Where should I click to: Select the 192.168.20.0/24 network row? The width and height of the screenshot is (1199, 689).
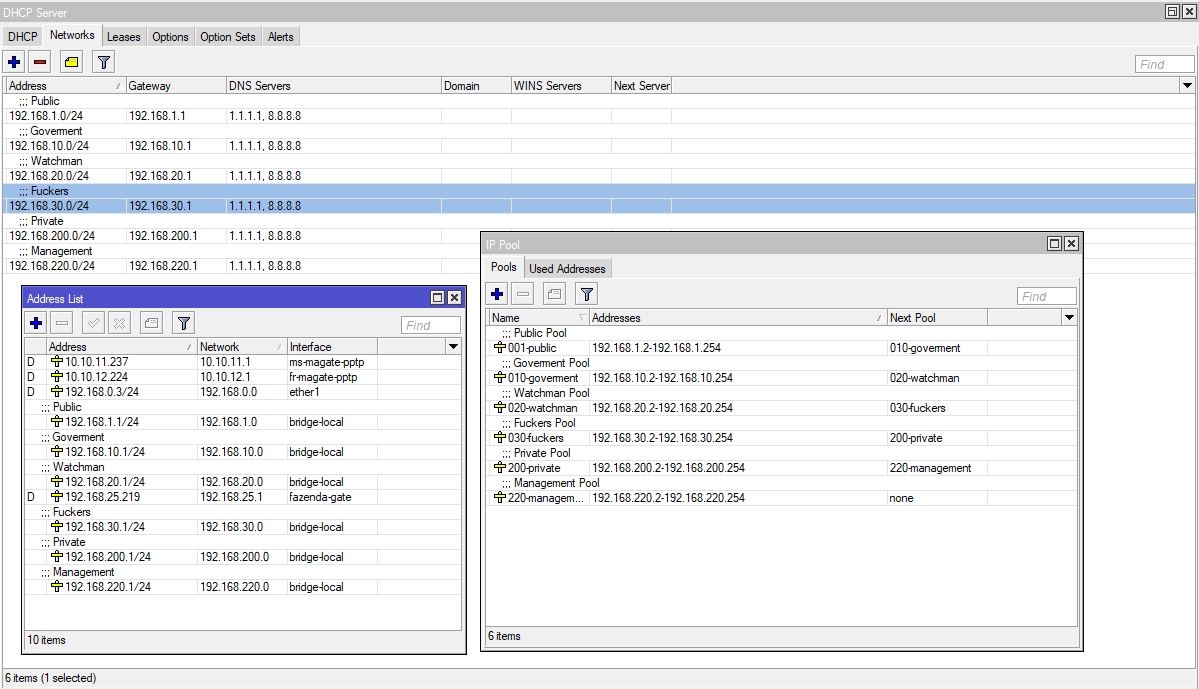pos(600,176)
